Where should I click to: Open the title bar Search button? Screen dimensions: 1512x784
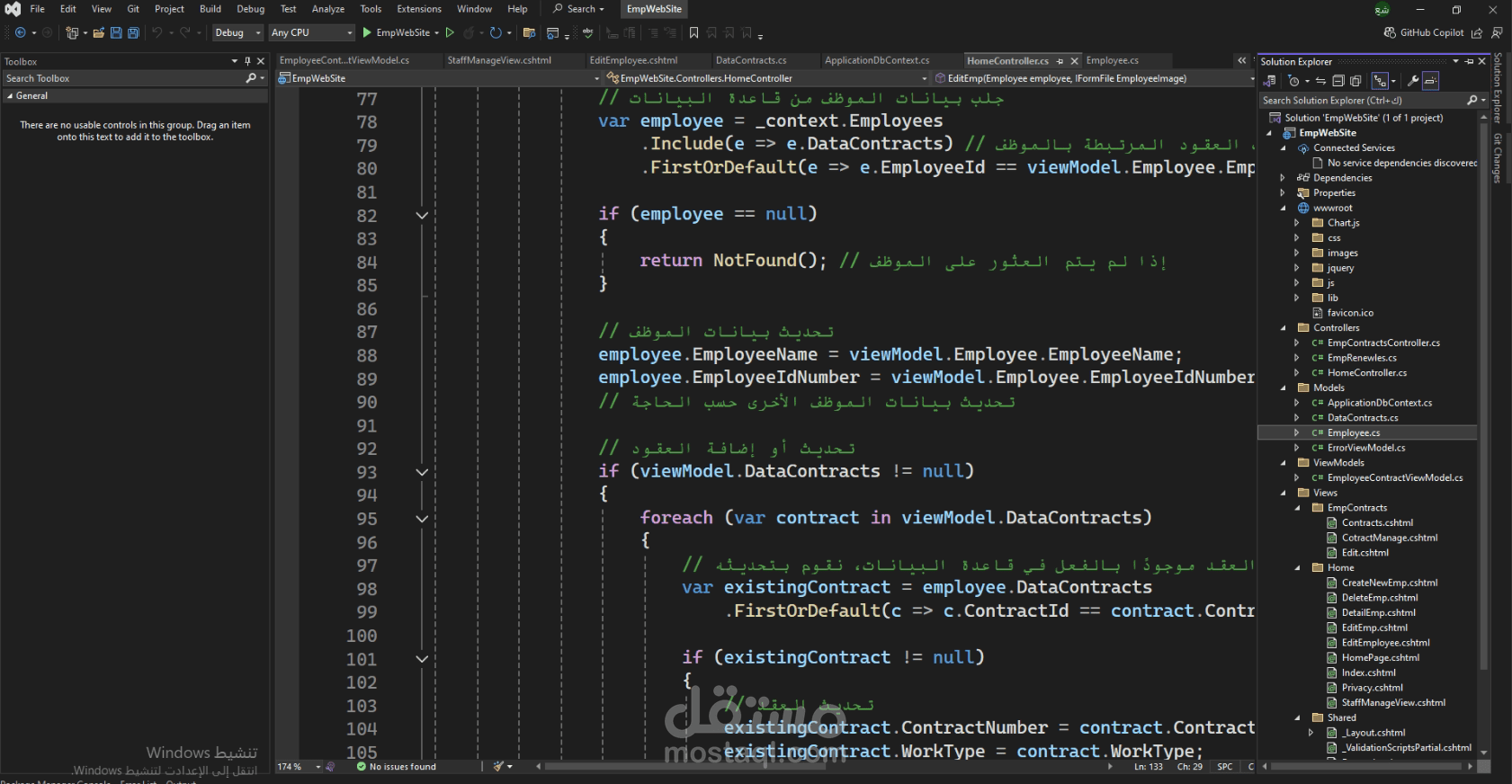(577, 9)
